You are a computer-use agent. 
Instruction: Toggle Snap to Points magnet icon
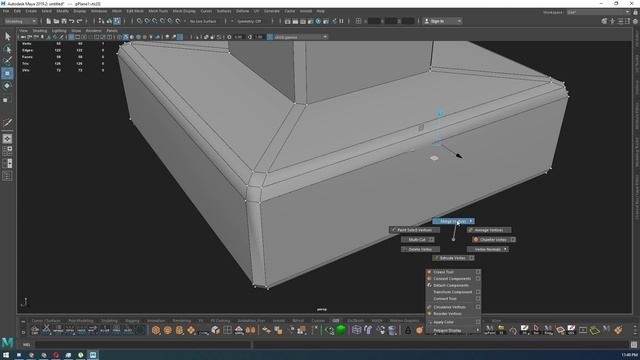coord(155,21)
